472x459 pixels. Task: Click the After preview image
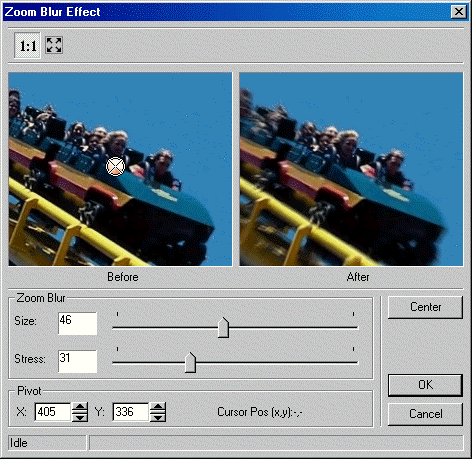click(x=351, y=169)
